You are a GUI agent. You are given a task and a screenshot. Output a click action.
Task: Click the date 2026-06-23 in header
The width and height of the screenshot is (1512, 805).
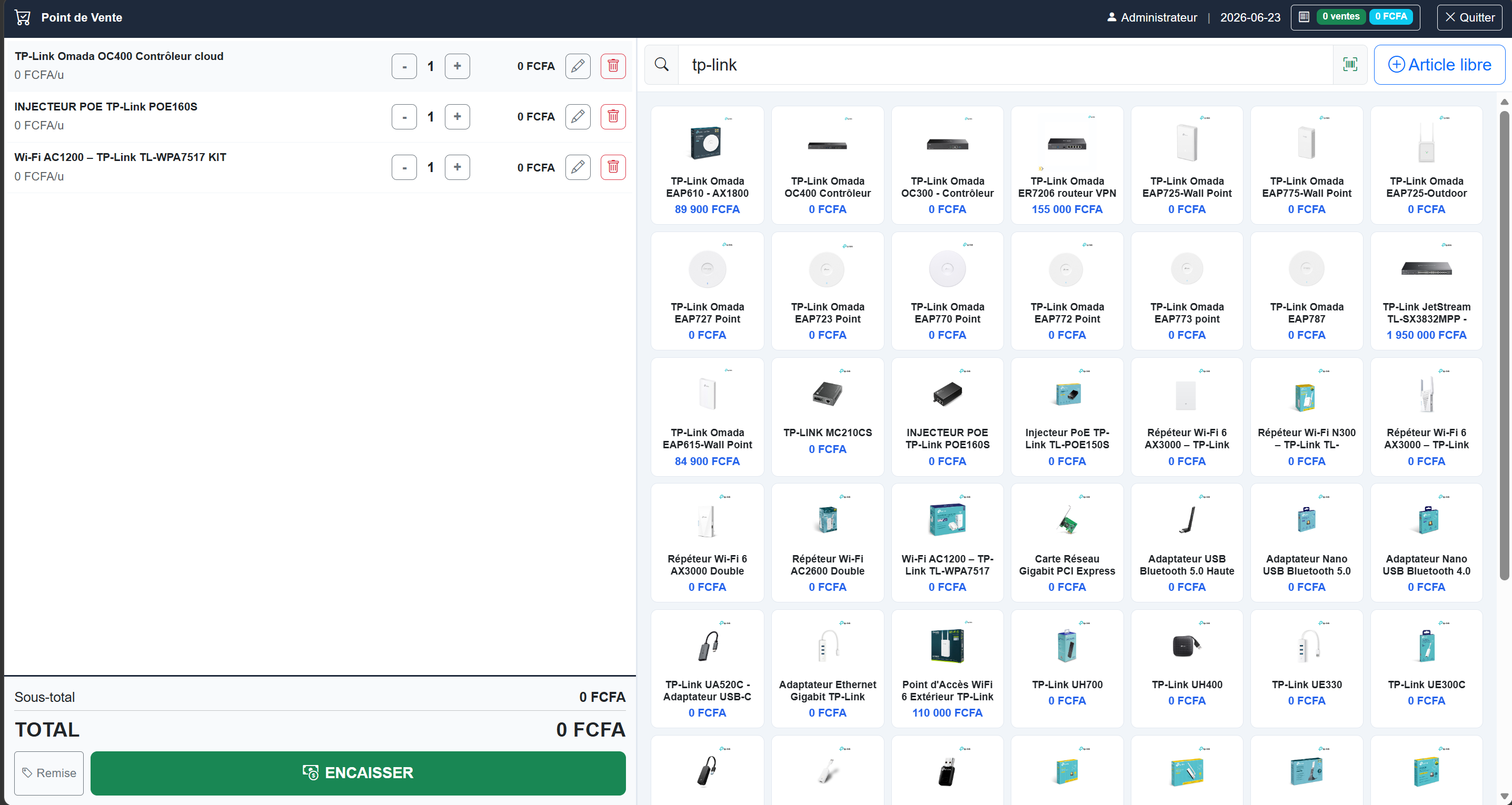(x=1250, y=17)
